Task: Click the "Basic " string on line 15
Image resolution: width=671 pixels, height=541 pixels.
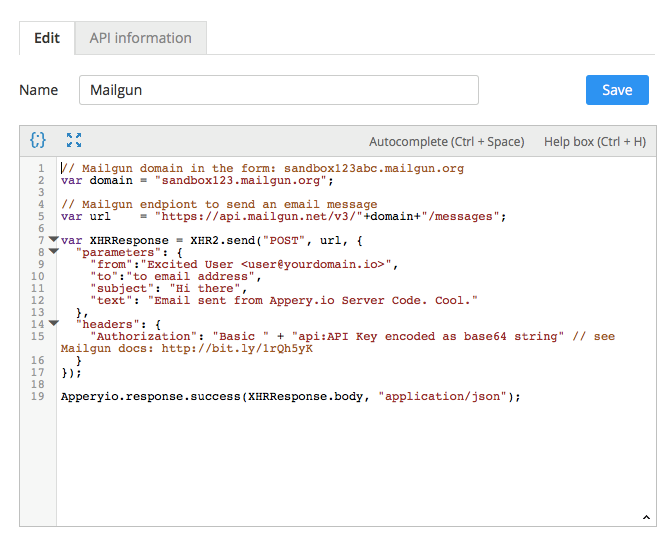Action: (241, 336)
